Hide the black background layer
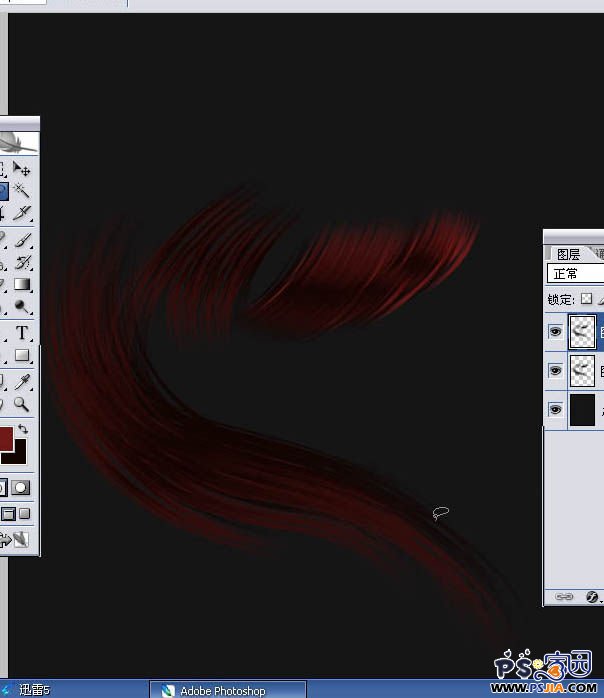This screenshot has height=698, width=604. [555, 409]
